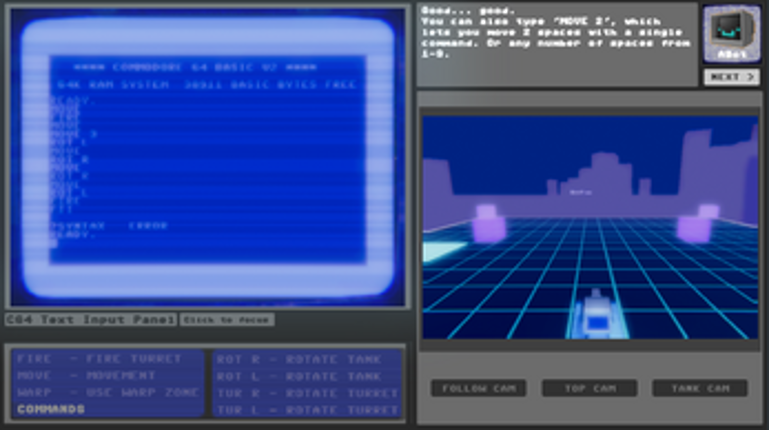Click the 'TUR L - ROTATE TURRET' line
This screenshot has height=430, width=769.
coord(307,410)
